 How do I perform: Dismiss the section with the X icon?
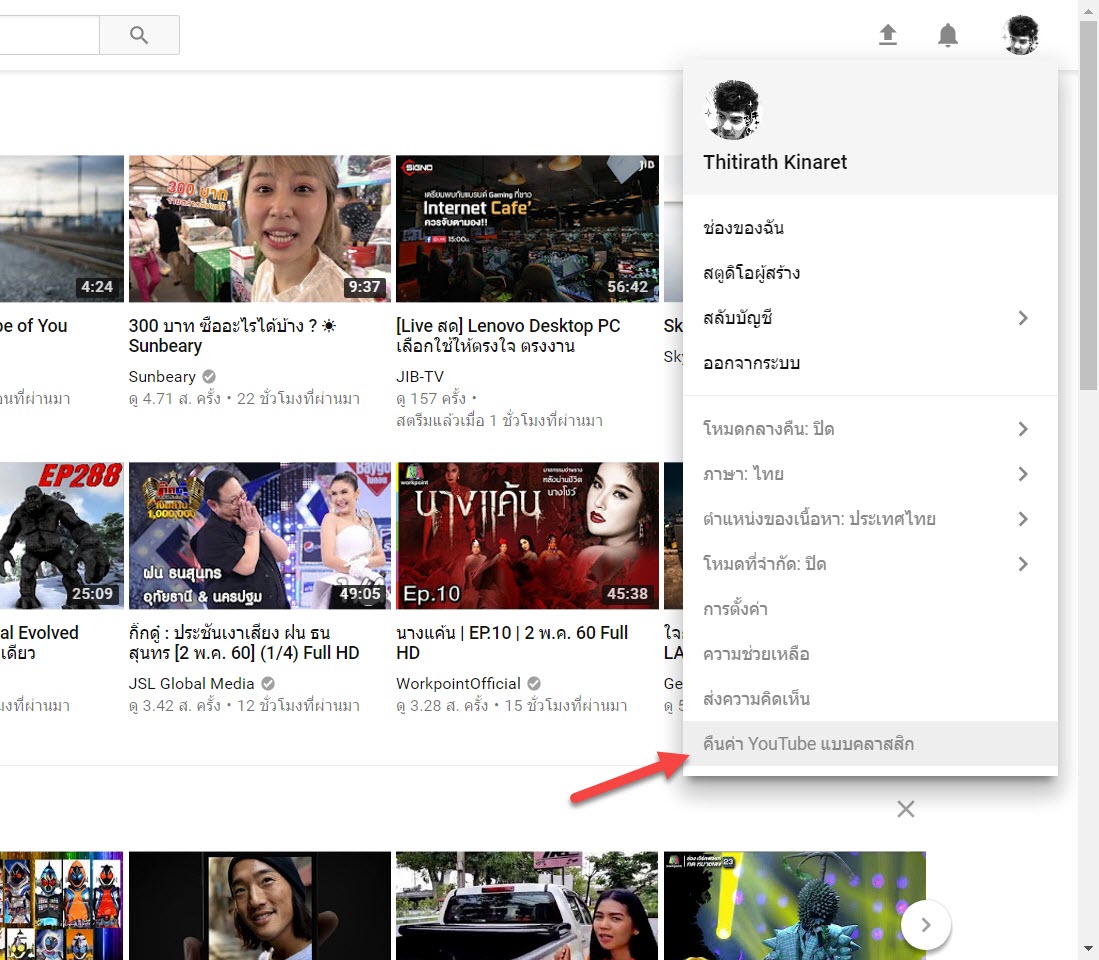pos(906,809)
